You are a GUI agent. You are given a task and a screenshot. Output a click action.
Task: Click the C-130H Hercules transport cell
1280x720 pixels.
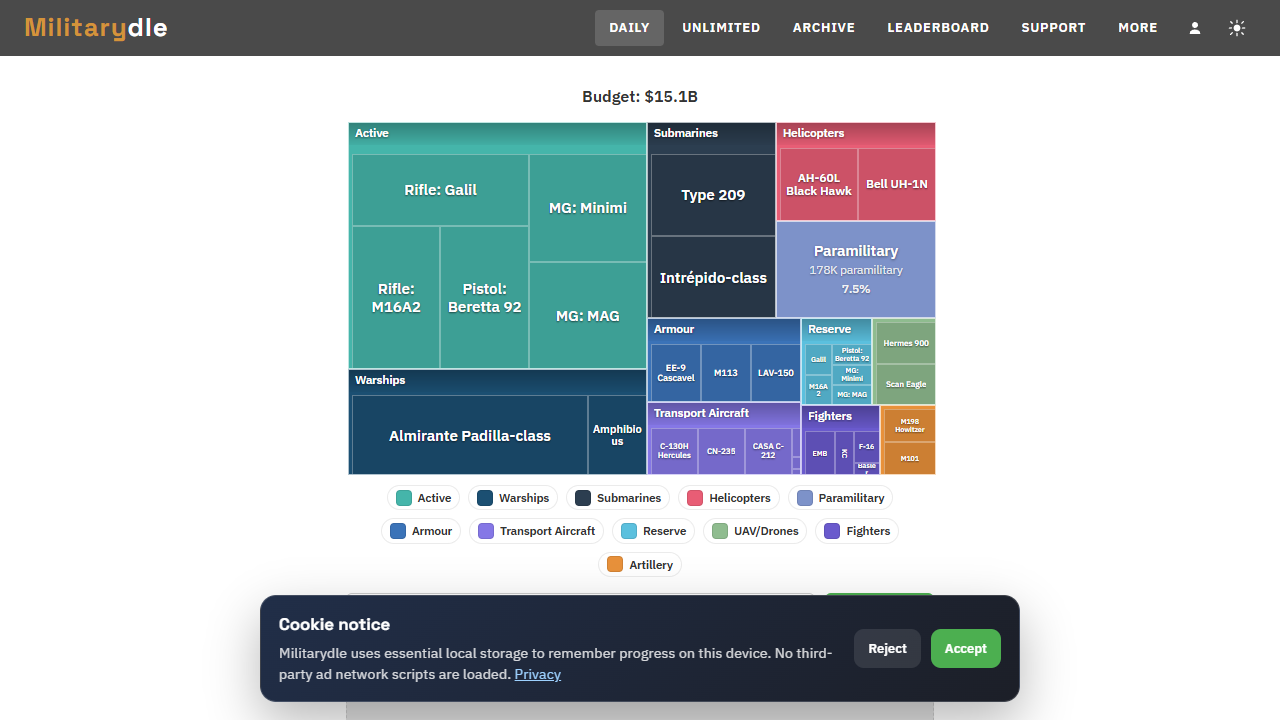point(674,451)
